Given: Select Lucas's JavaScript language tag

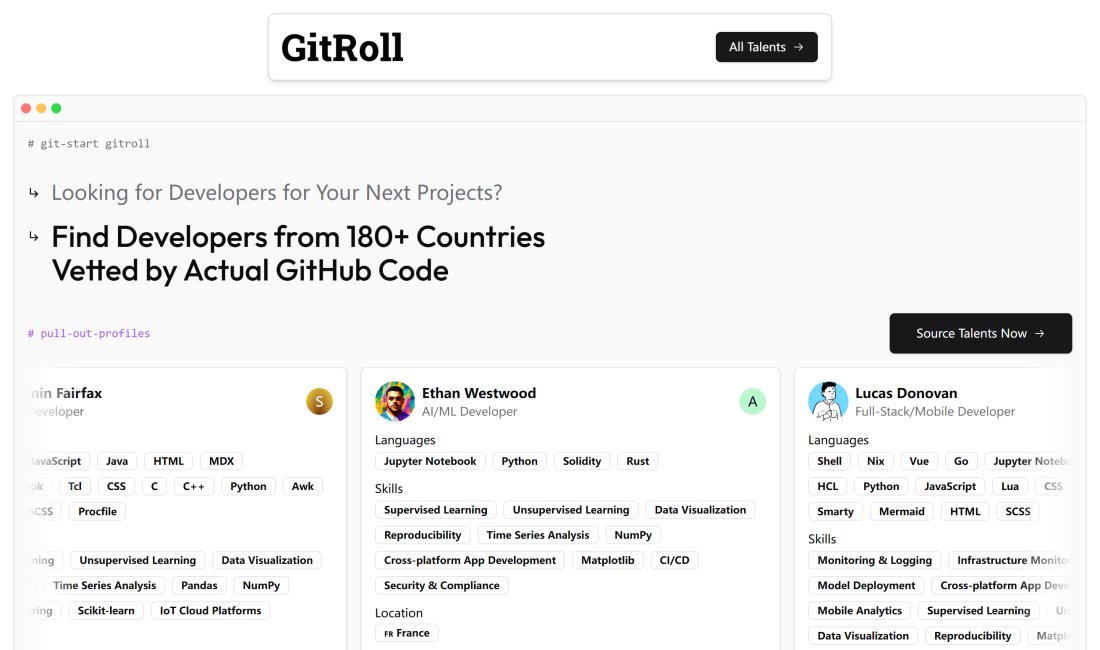Looking at the screenshot, I should [950, 487].
